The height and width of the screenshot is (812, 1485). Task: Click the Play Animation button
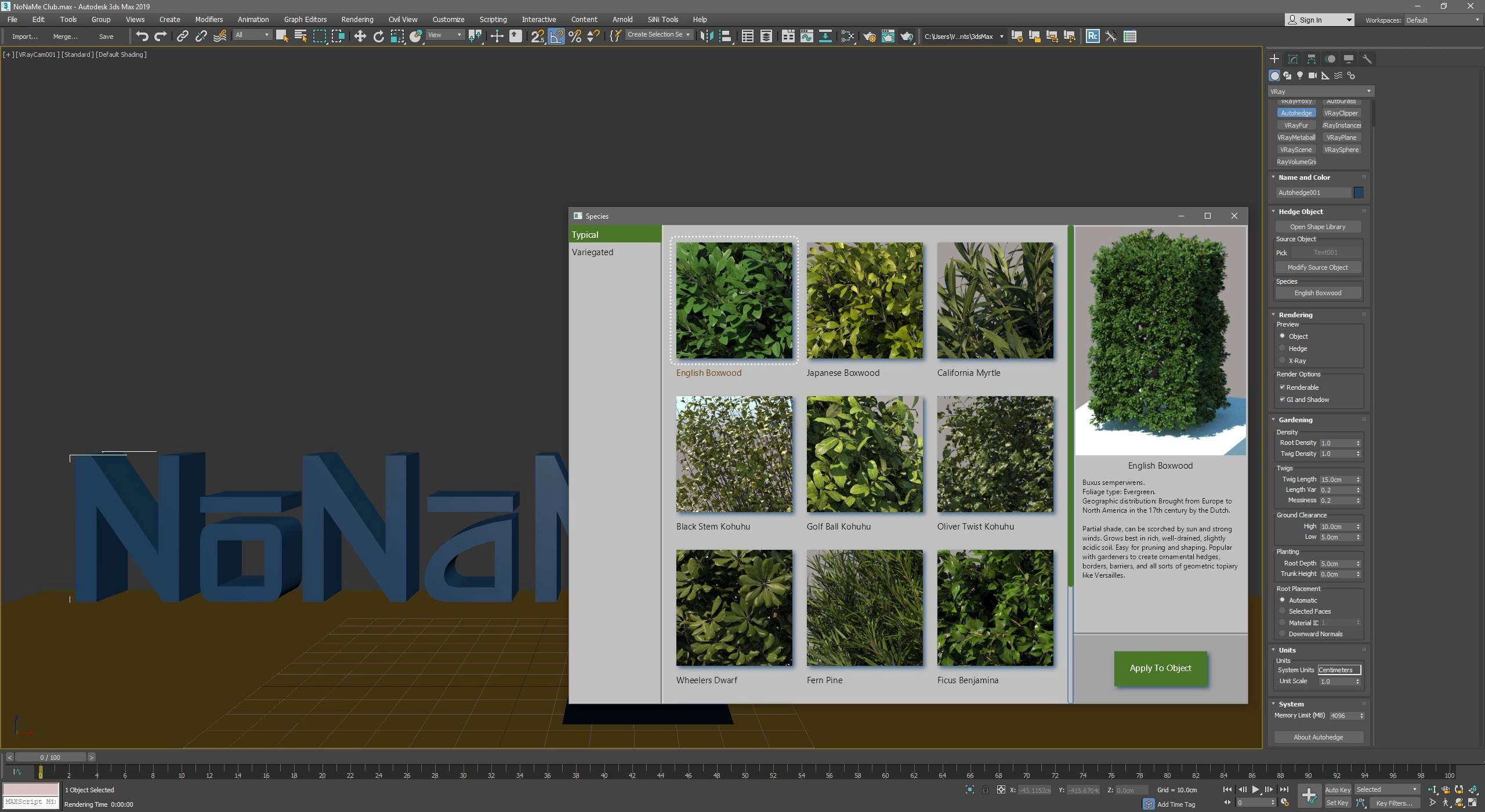coord(1255,789)
